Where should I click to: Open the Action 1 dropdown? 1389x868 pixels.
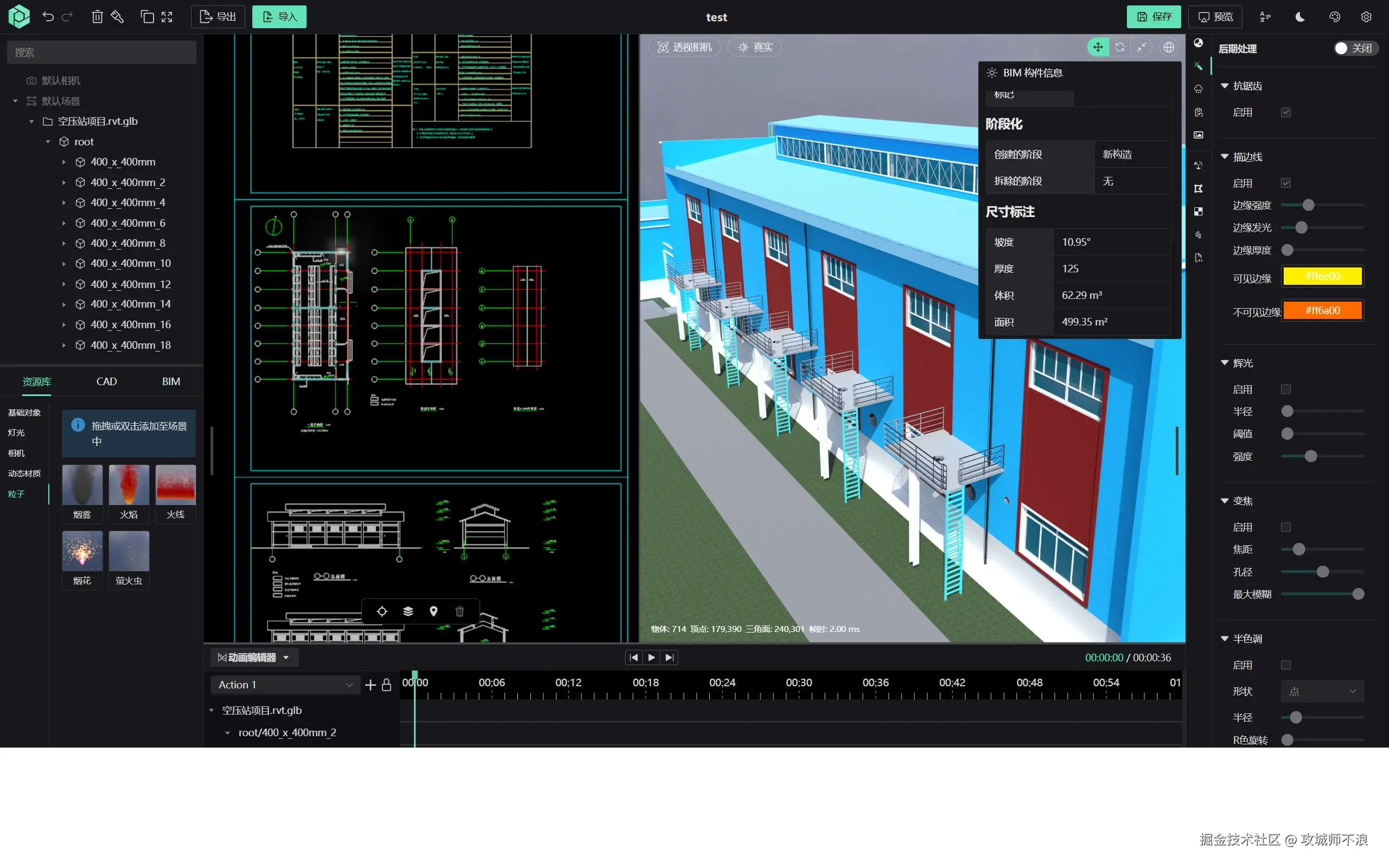[285, 685]
